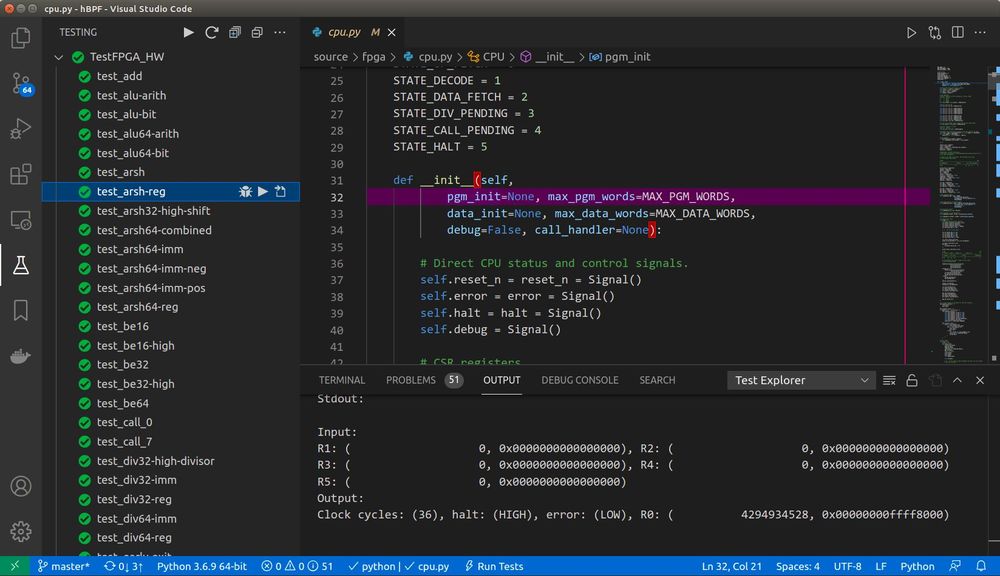Collapse all tests in Testing panel
This screenshot has height=576, width=1000.
click(257, 32)
